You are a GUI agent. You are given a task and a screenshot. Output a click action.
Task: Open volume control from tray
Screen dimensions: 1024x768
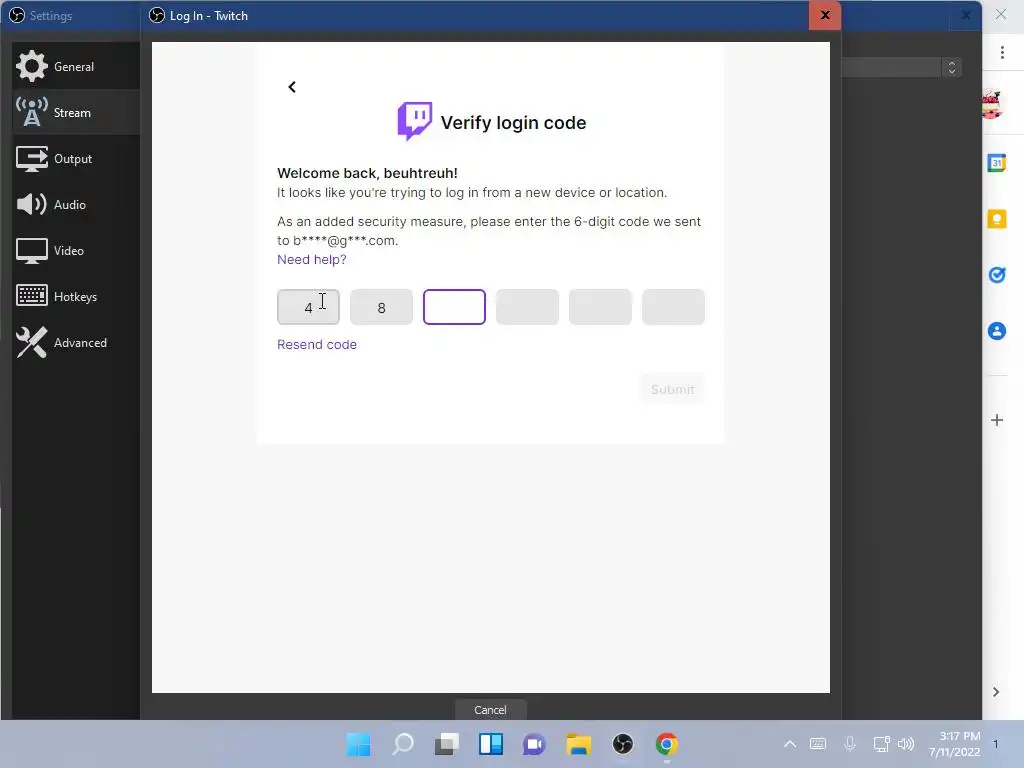coord(906,744)
